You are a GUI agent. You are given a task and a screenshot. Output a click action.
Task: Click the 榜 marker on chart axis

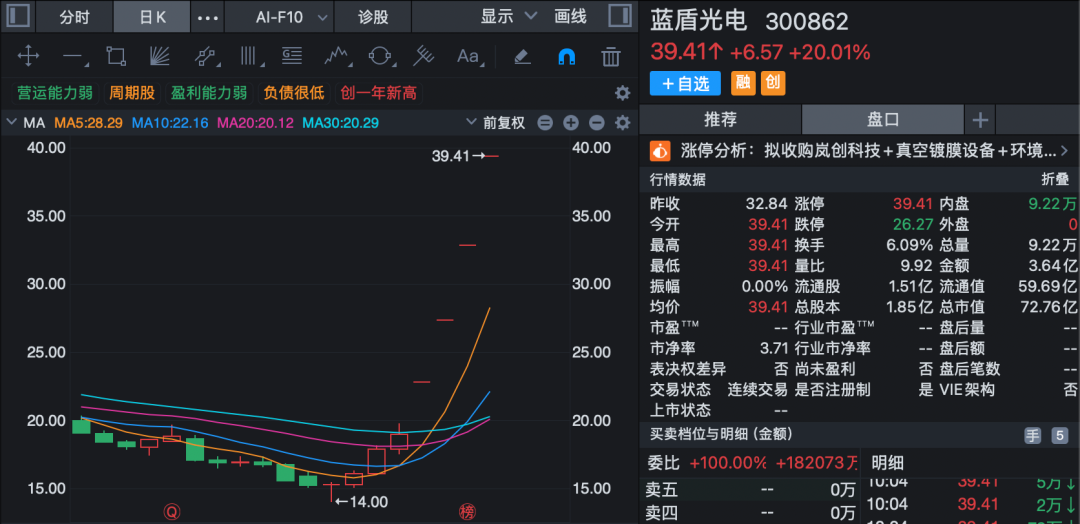pyautogui.click(x=468, y=512)
